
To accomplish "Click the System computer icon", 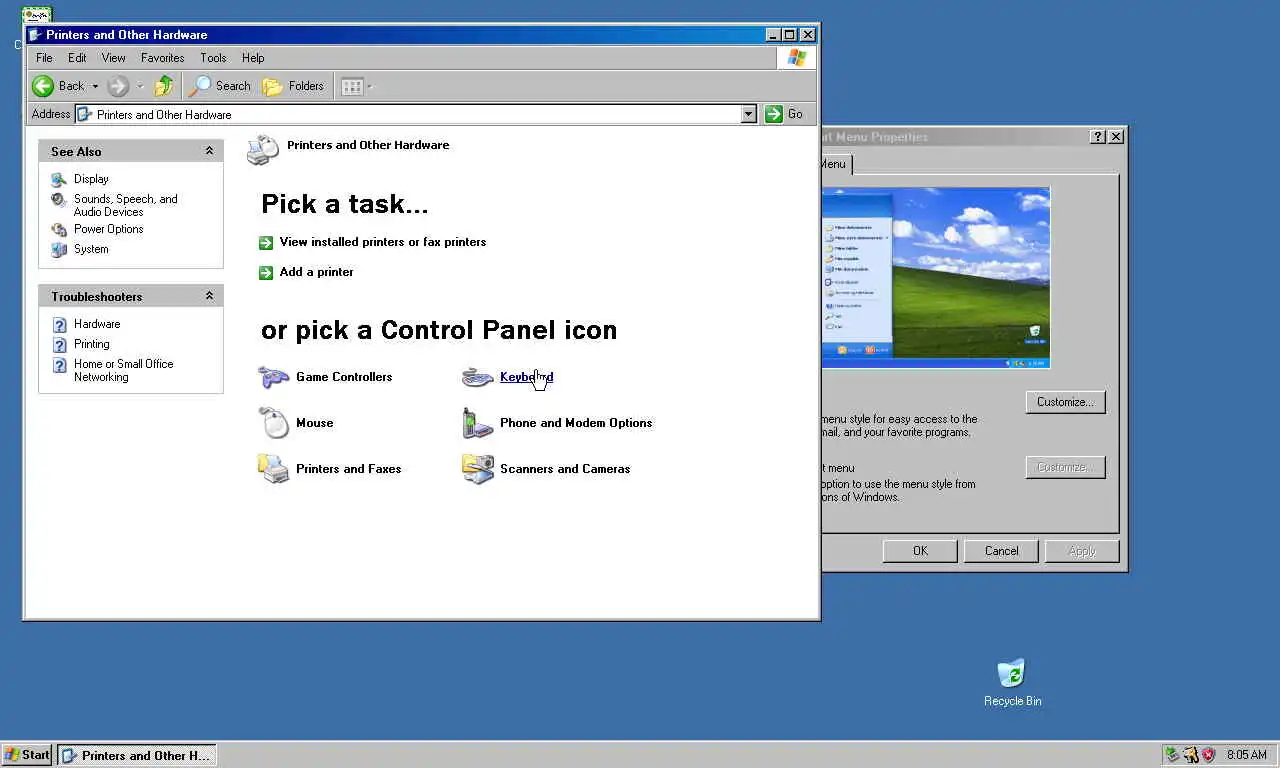I will [59, 249].
